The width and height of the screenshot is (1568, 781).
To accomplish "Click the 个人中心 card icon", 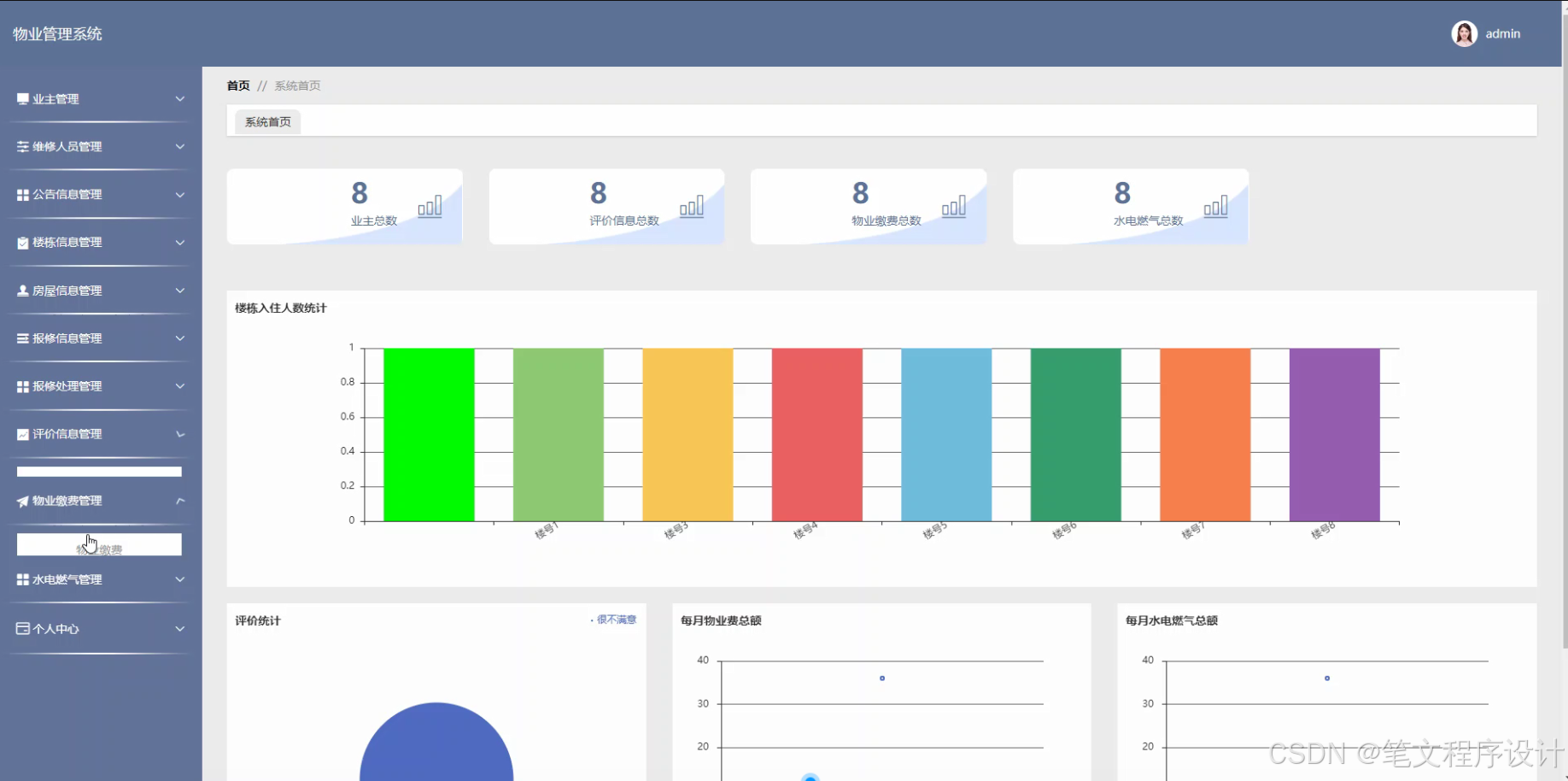I will [x=23, y=629].
